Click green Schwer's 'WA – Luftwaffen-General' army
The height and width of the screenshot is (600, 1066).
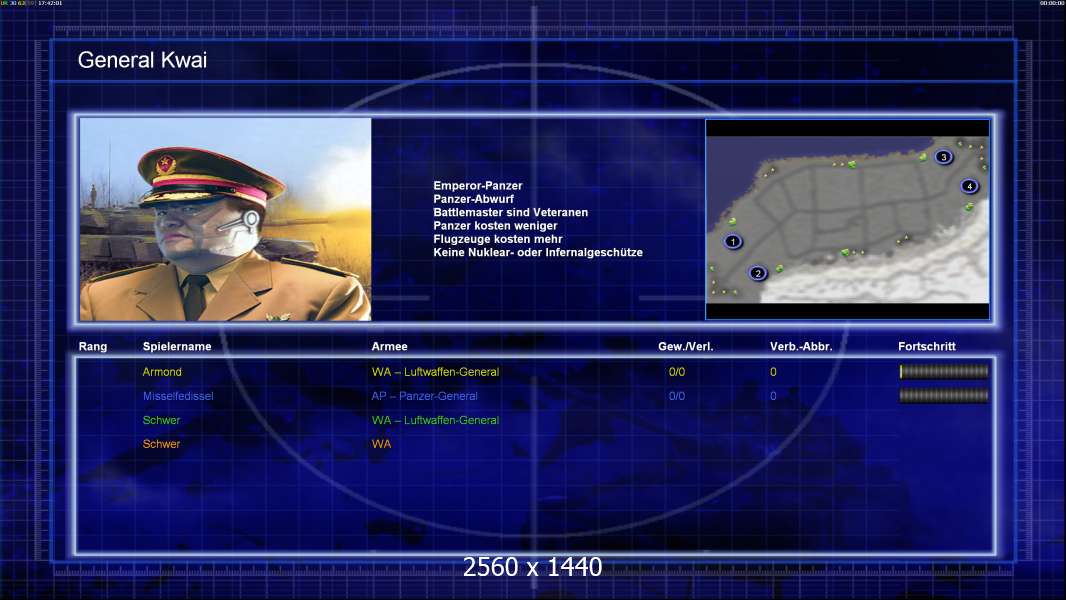coord(435,420)
